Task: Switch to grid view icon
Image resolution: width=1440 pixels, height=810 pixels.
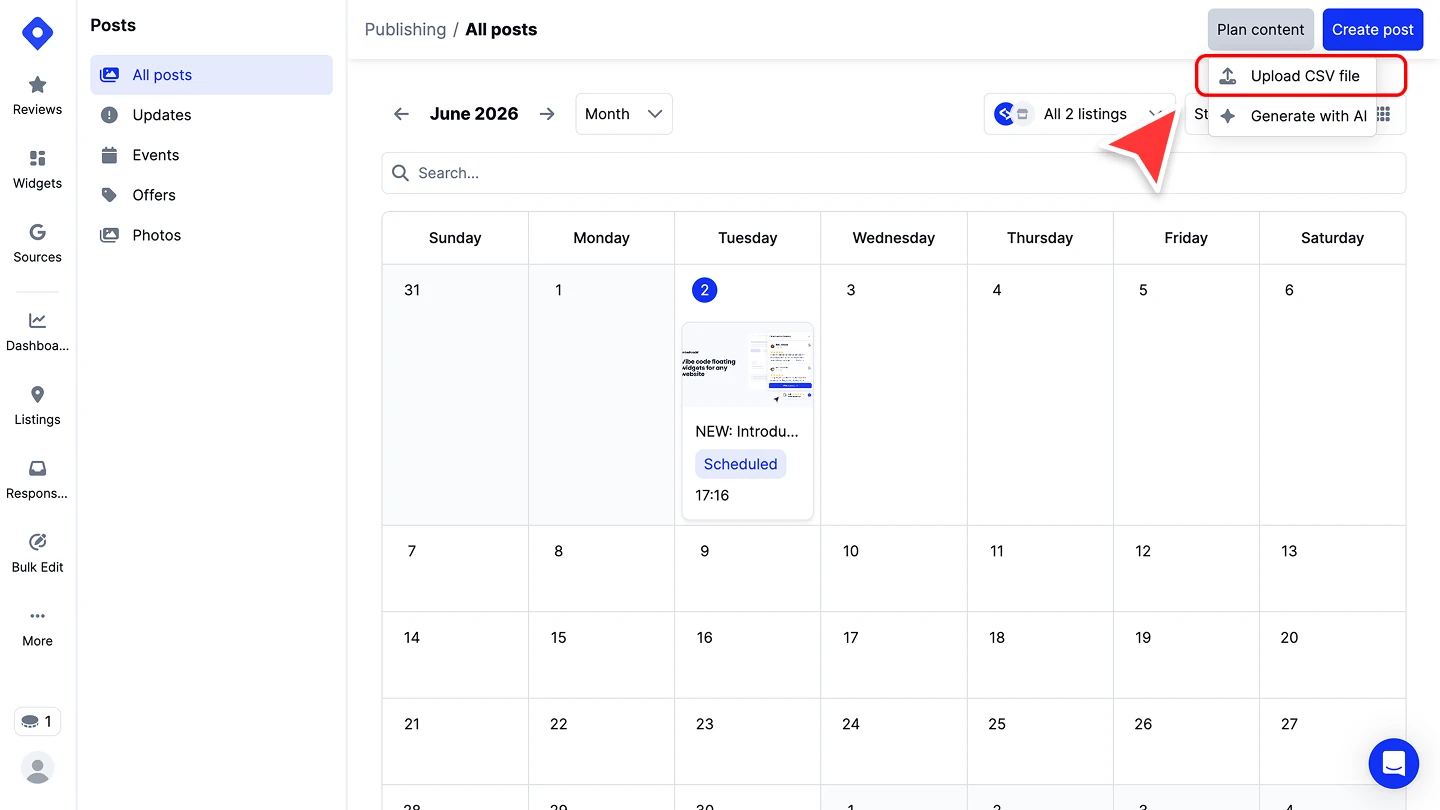Action: pyautogui.click(x=1385, y=114)
